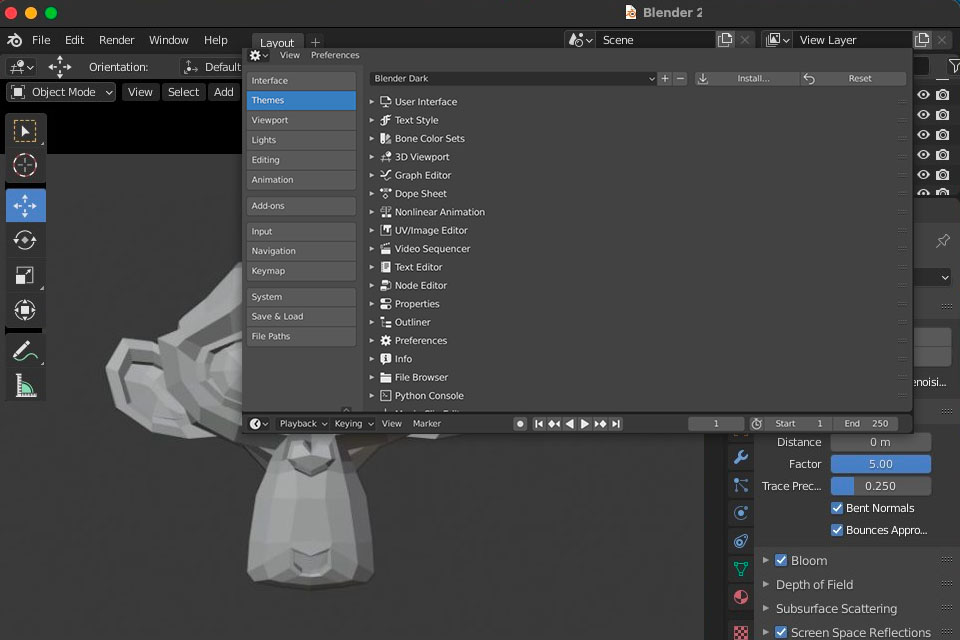Click New View Layer copy icon
This screenshot has height=640, width=960.
(922, 40)
